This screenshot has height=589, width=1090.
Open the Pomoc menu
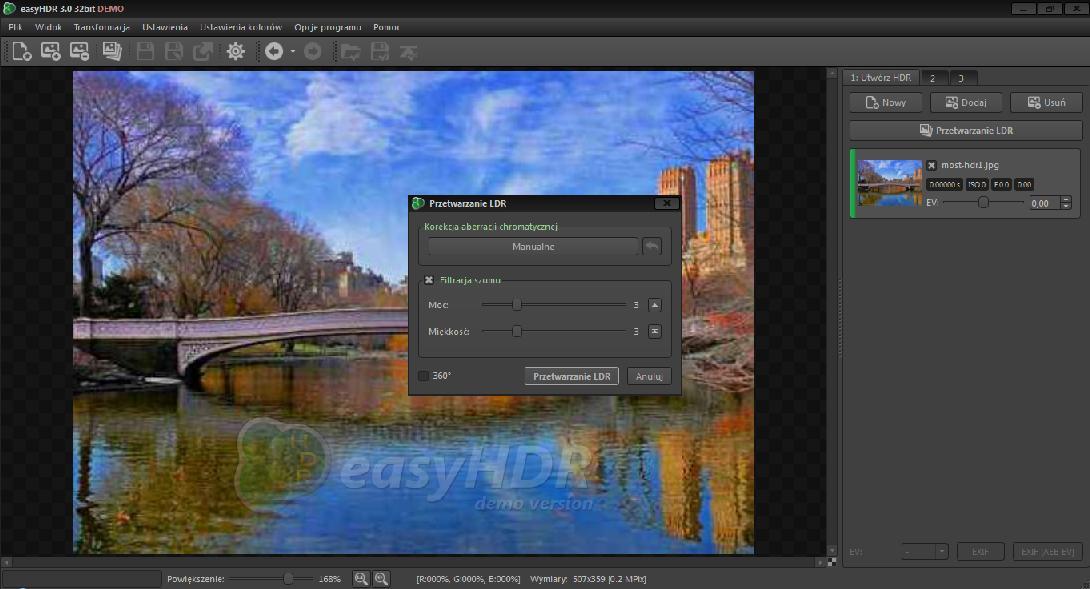[386, 27]
